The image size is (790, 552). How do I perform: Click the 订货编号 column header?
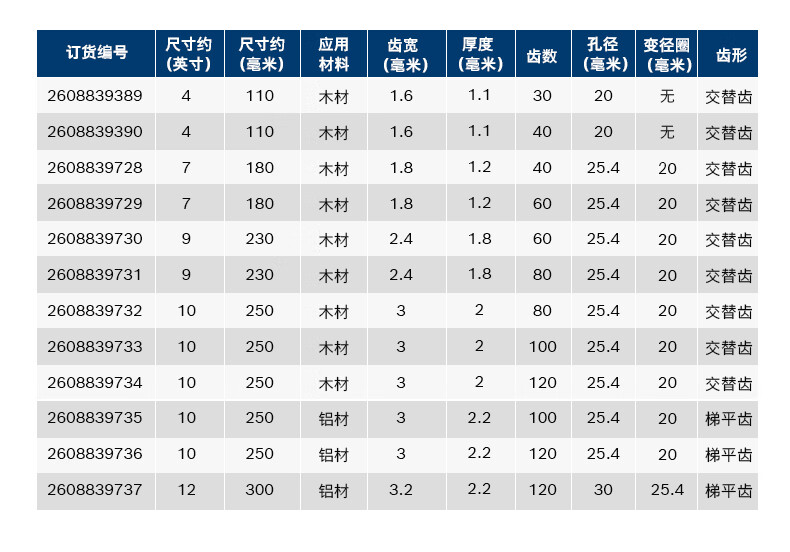(x=96, y=52)
